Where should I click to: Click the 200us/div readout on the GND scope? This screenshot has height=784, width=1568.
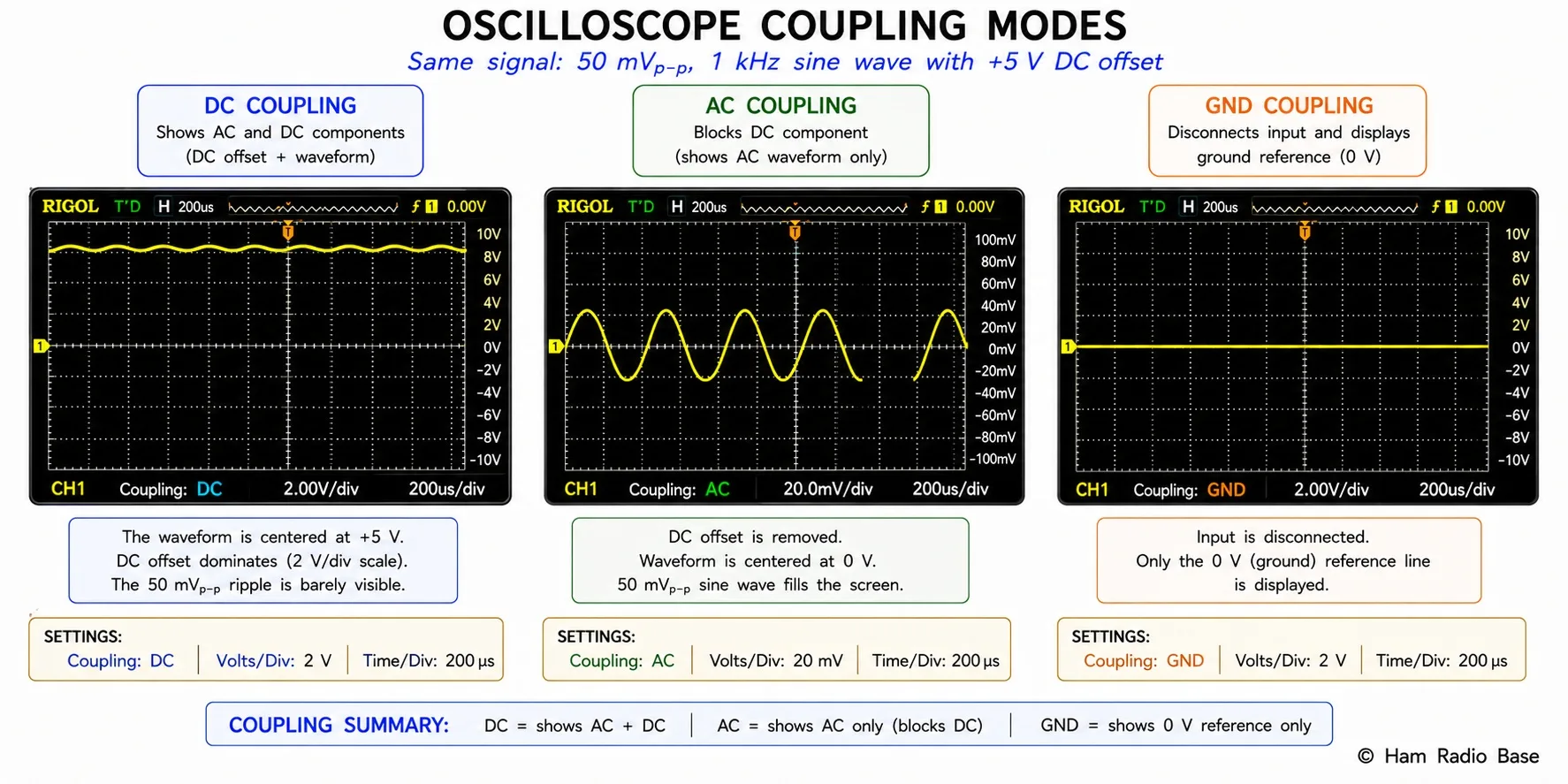pyautogui.click(x=1457, y=489)
